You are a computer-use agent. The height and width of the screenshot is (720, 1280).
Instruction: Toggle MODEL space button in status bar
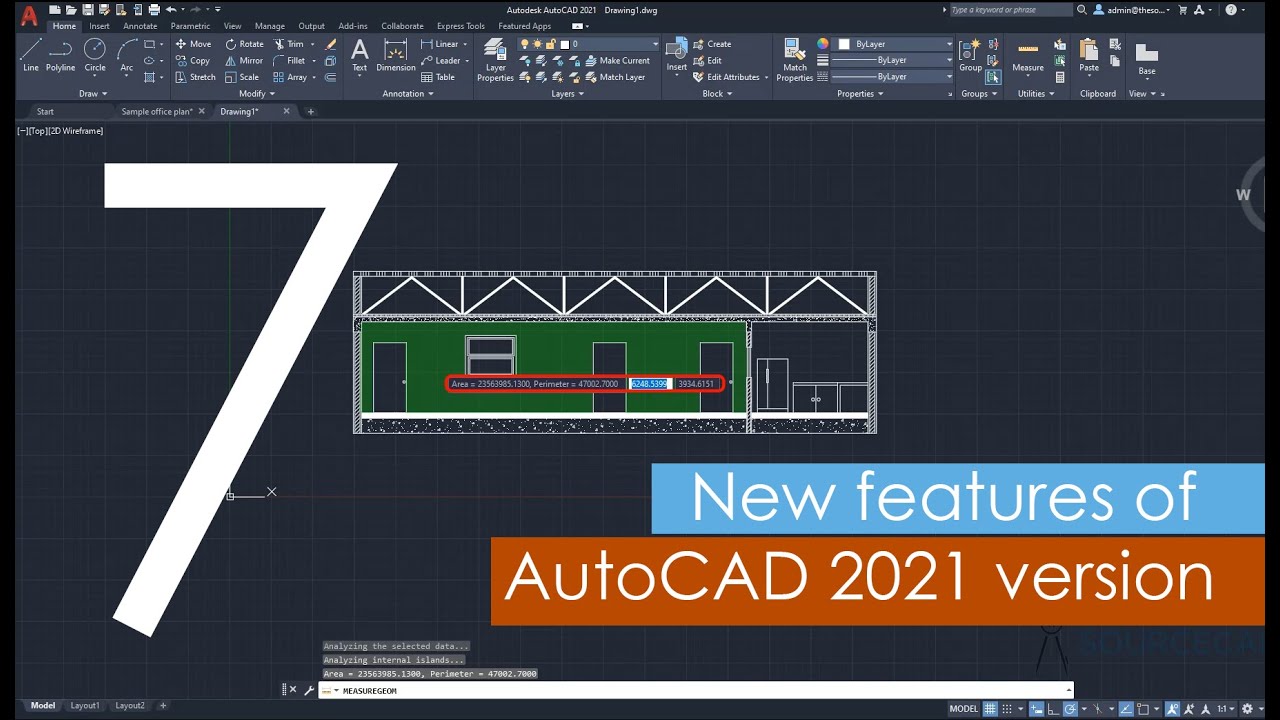(x=964, y=708)
